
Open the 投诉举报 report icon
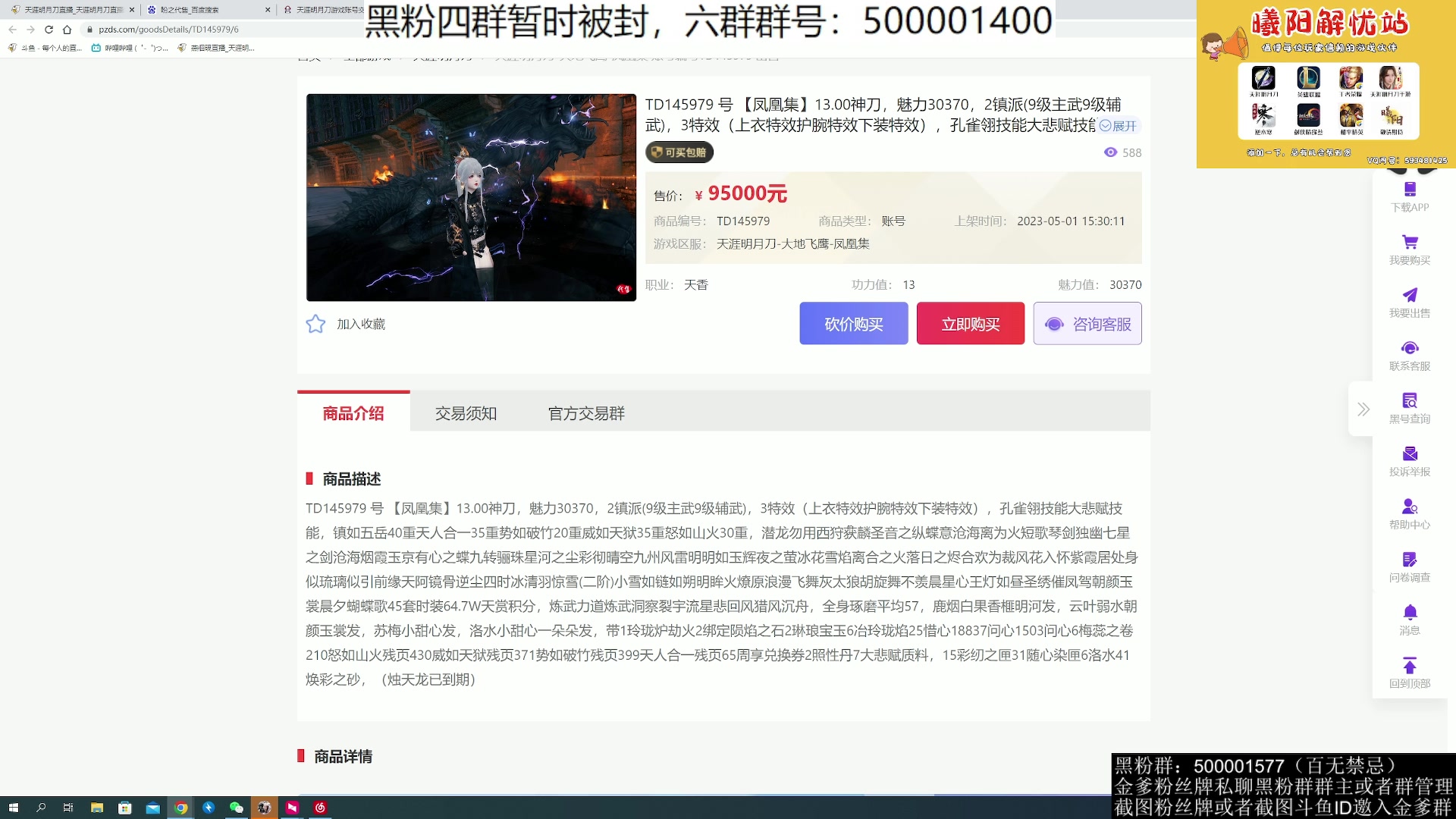pyautogui.click(x=1409, y=459)
